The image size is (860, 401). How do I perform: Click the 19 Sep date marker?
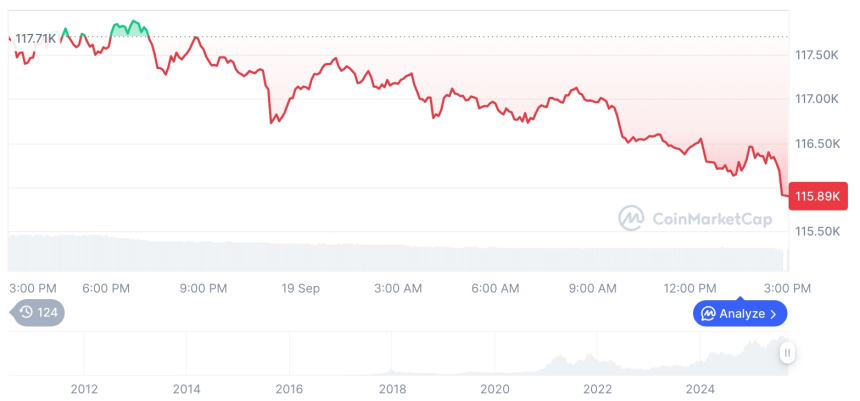click(x=301, y=288)
